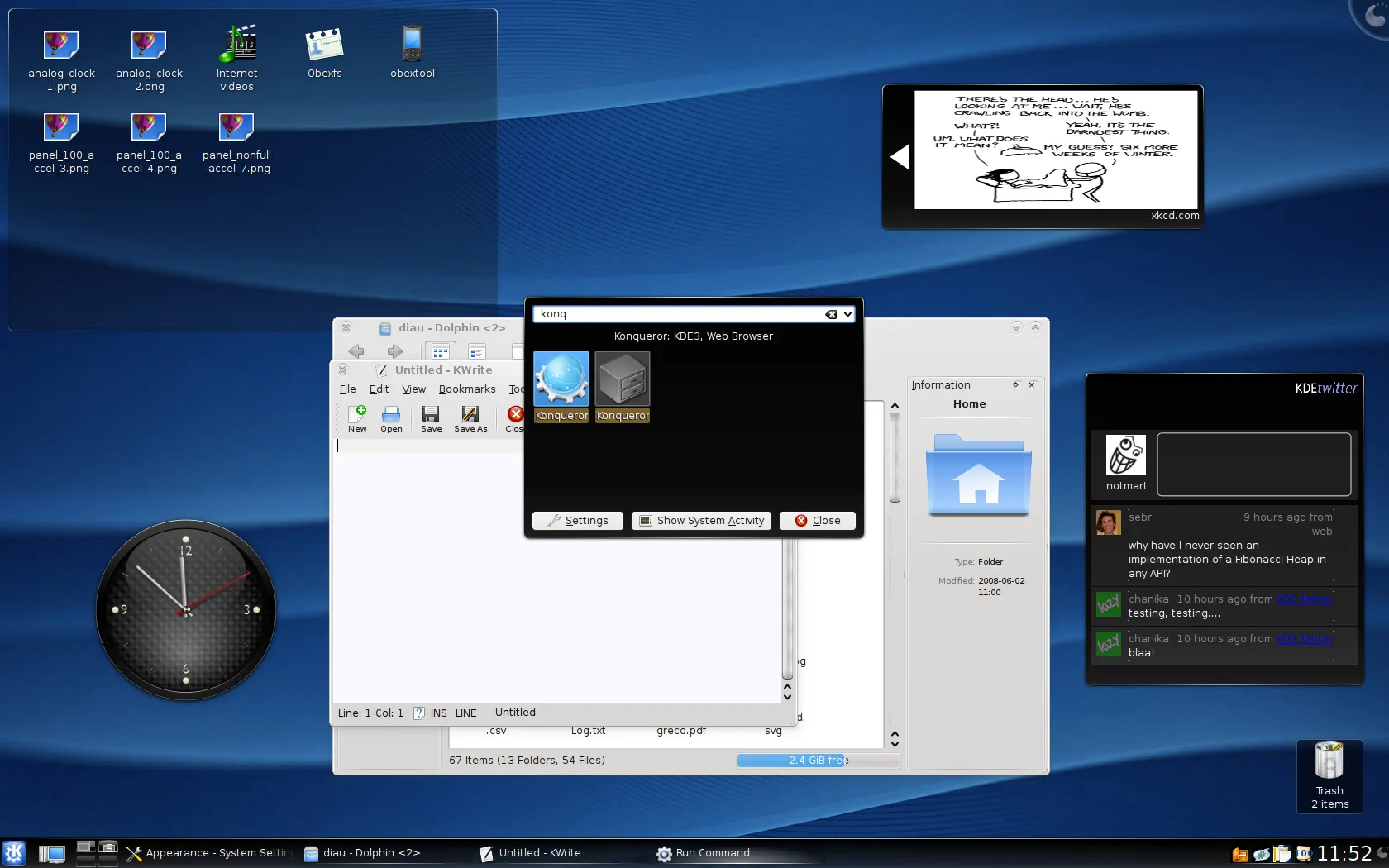Open the KDE application launcher menu
Viewport: 1389px width, 868px height.
click(x=14, y=853)
